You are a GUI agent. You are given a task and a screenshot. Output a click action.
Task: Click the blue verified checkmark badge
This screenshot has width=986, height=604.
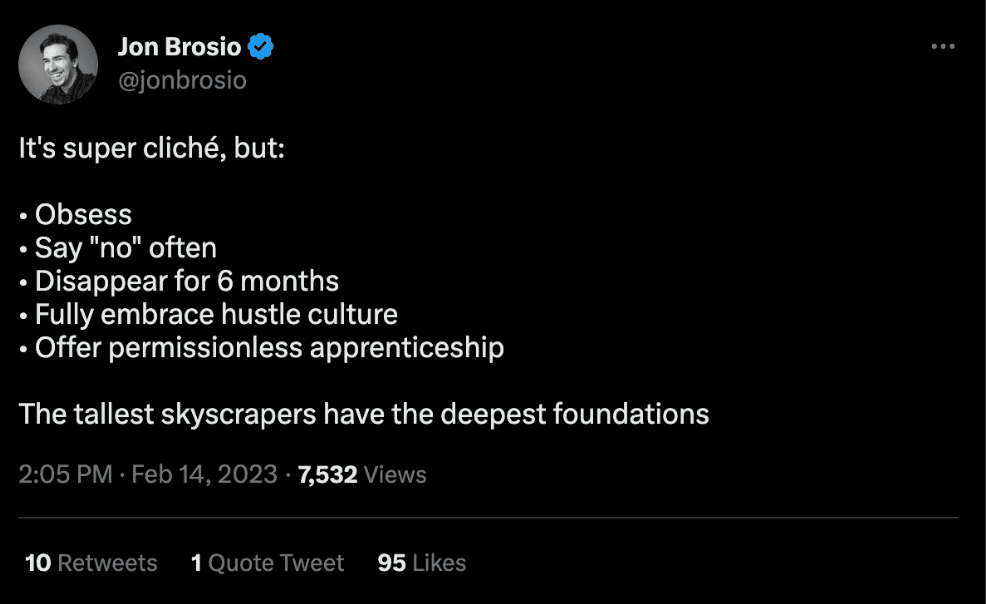262,46
